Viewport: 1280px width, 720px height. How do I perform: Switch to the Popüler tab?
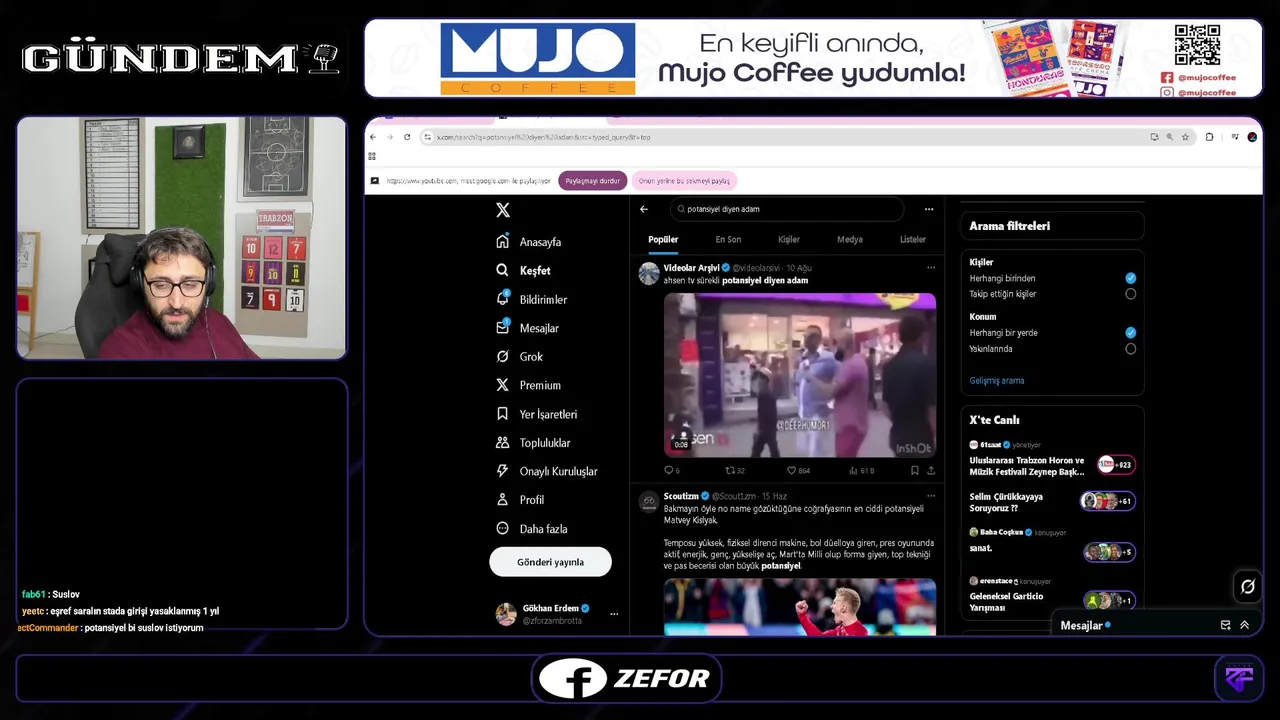tap(663, 240)
